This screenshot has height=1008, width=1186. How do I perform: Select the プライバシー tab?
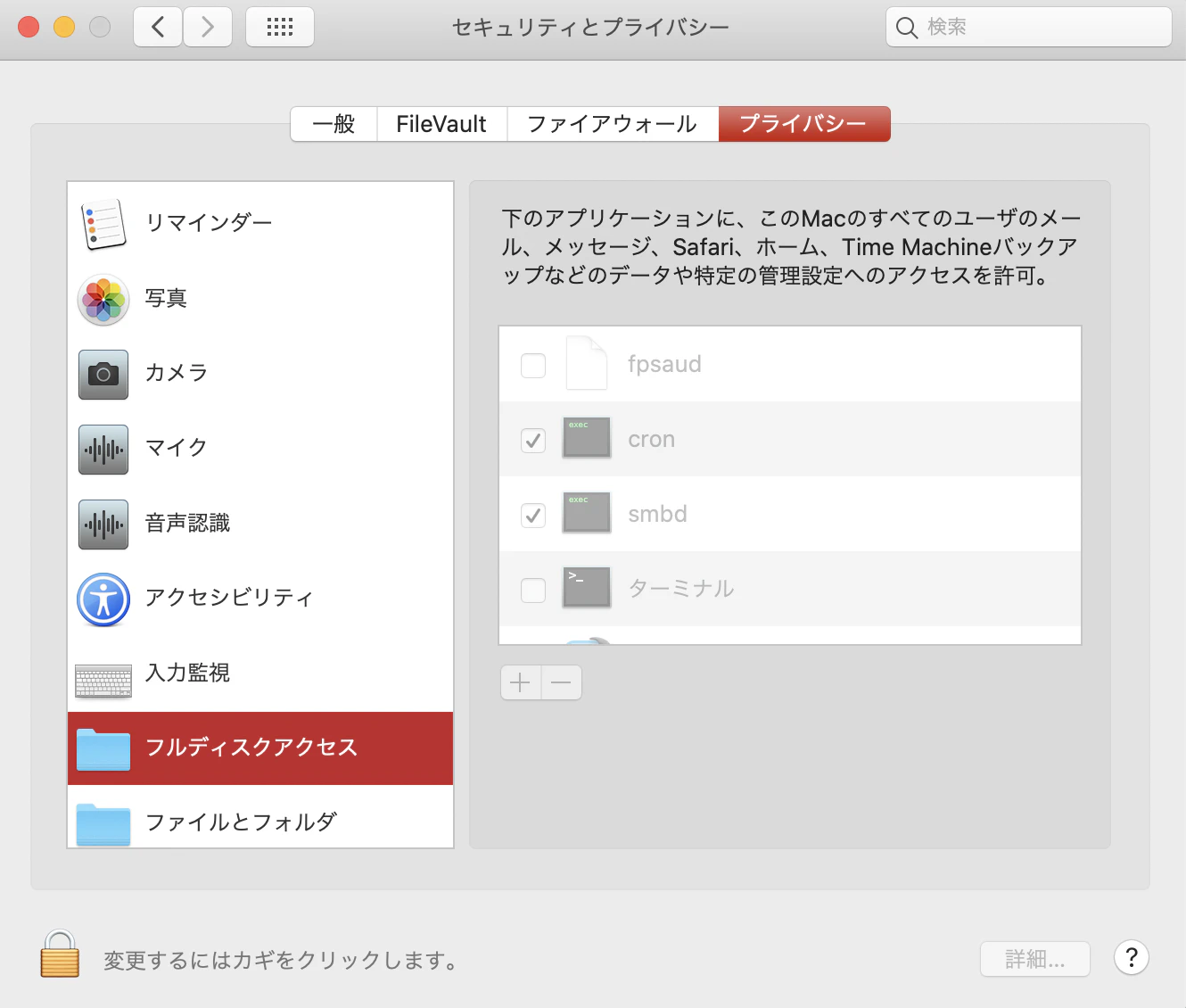point(804,124)
